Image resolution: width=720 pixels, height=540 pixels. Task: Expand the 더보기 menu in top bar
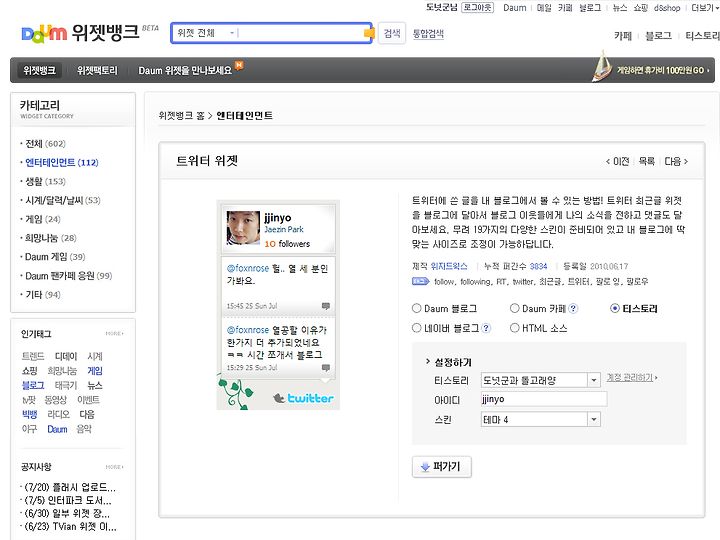(x=705, y=8)
